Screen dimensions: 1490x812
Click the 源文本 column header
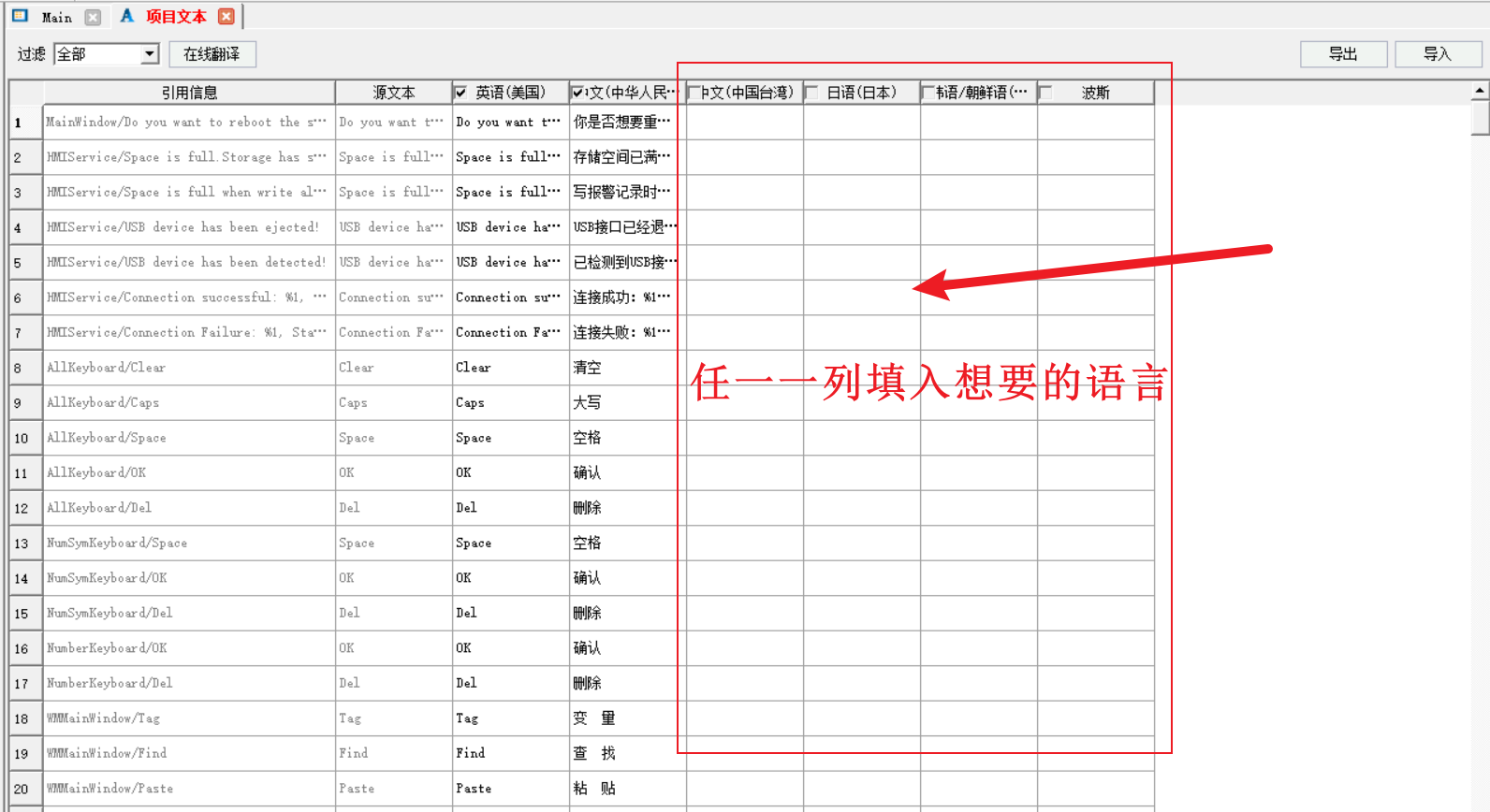click(x=393, y=93)
